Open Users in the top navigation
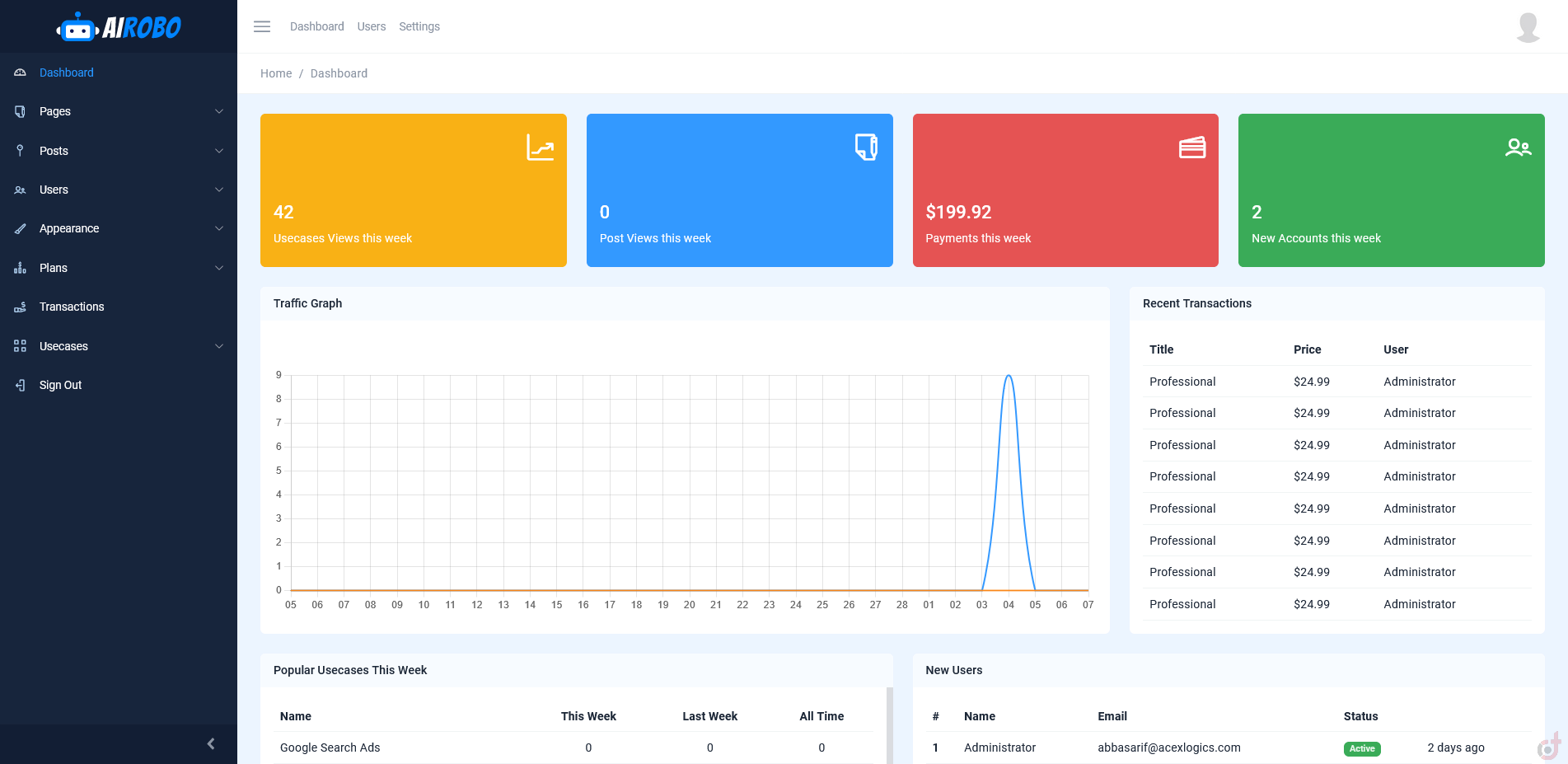This screenshot has width=1568, height=764. click(371, 26)
